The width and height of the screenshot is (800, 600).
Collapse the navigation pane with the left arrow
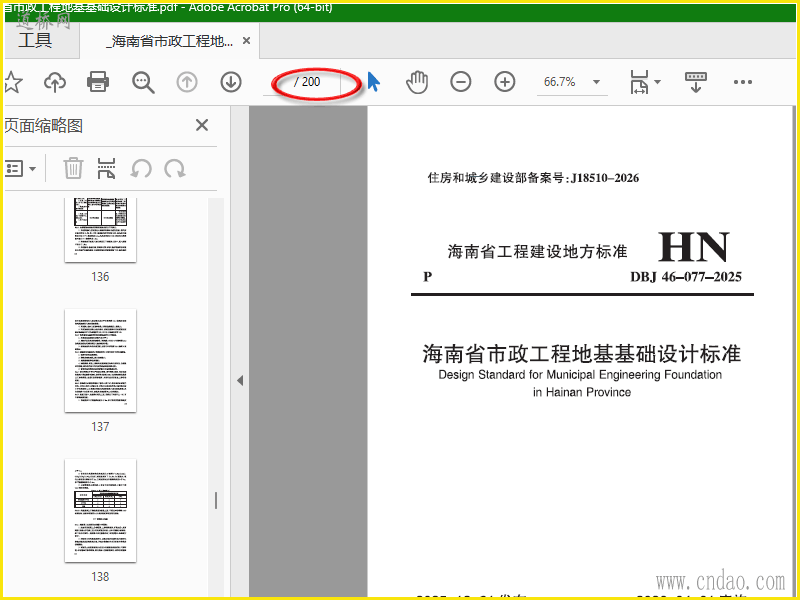click(x=240, y=381)
